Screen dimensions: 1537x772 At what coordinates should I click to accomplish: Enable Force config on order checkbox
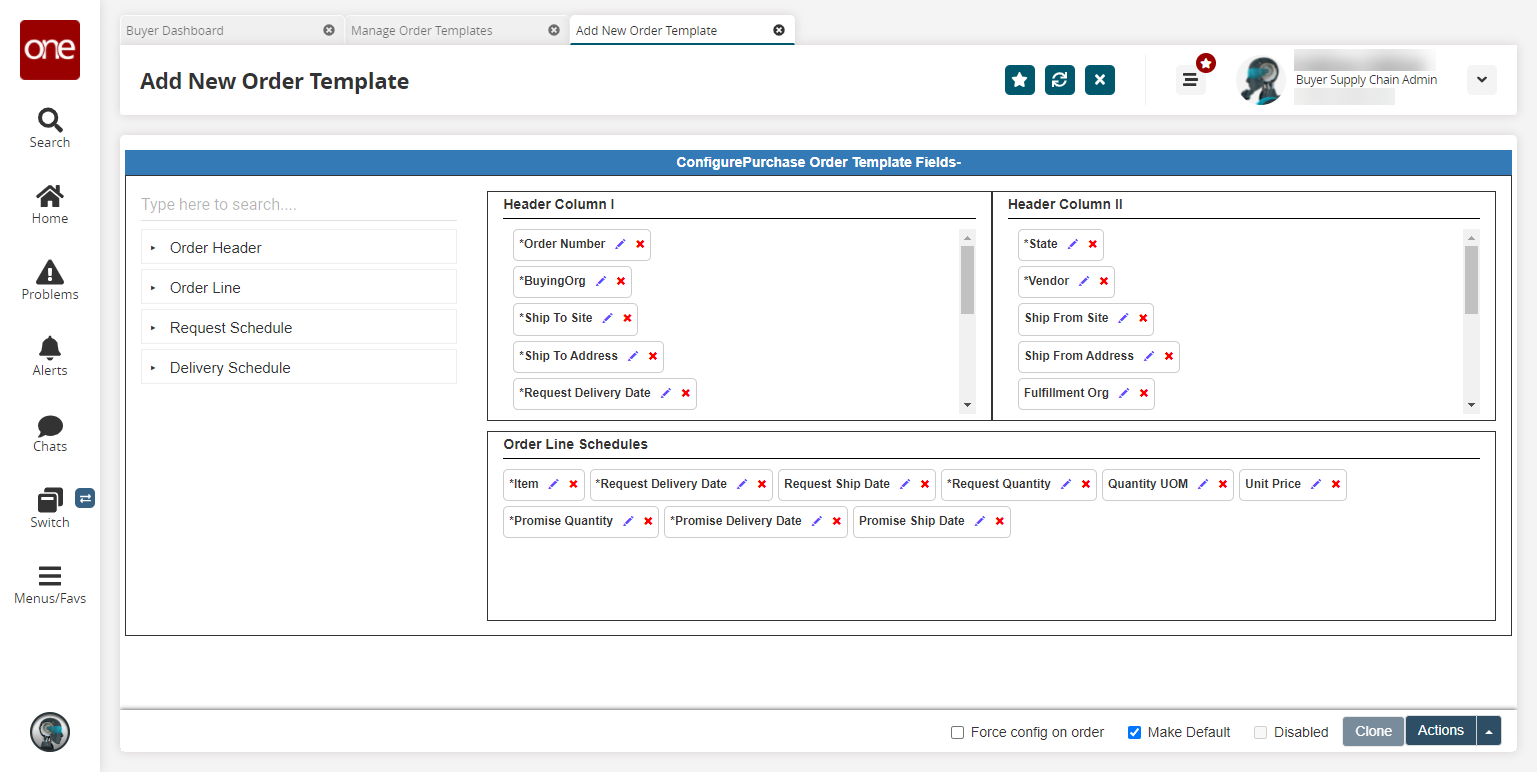point(957,732)
